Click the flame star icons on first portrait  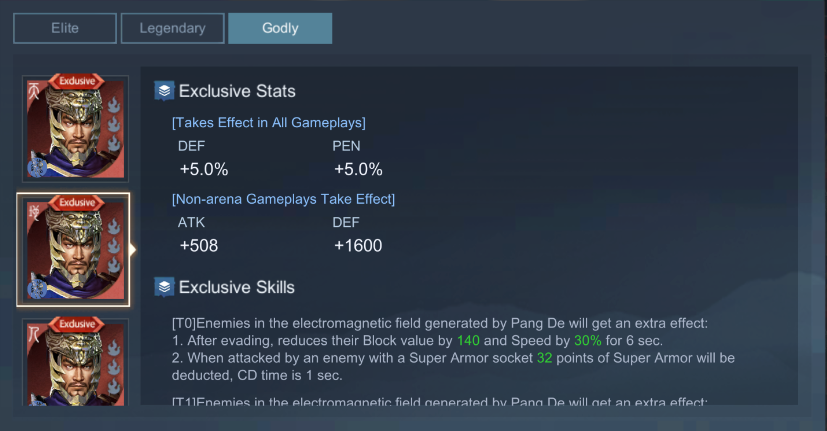point(114,124)
